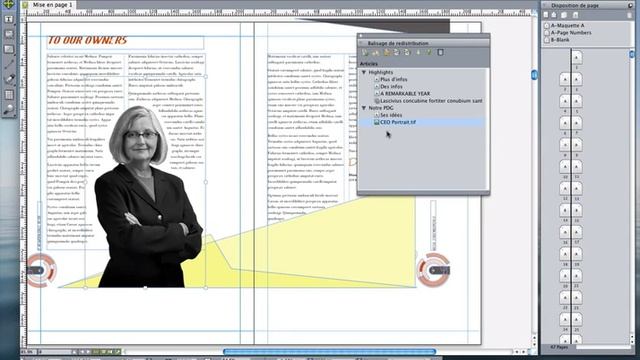Select the Text Content tool
This screenshot has width=640, height=360.
9,19
